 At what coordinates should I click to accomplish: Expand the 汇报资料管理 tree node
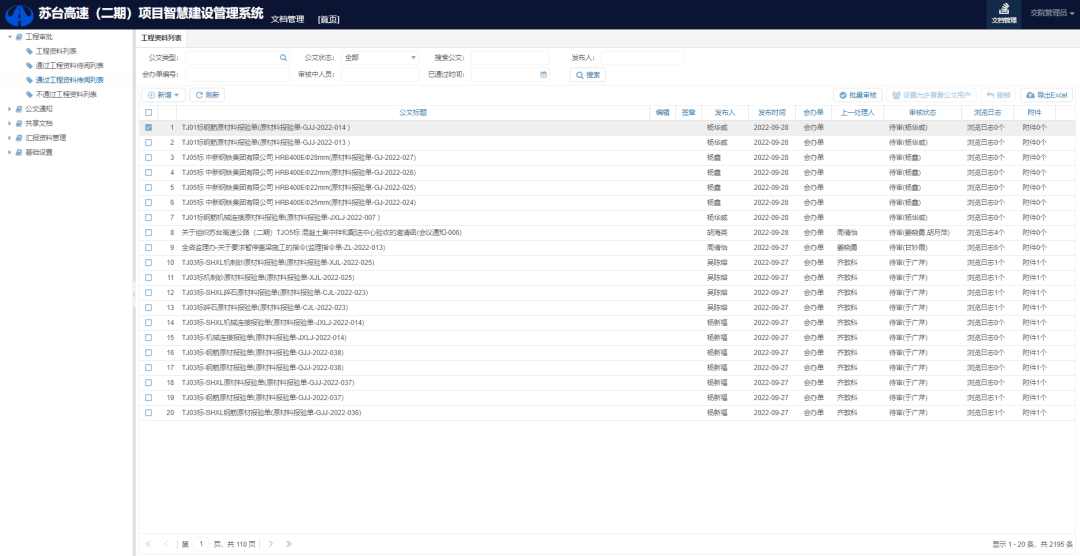tap(10, 138)
